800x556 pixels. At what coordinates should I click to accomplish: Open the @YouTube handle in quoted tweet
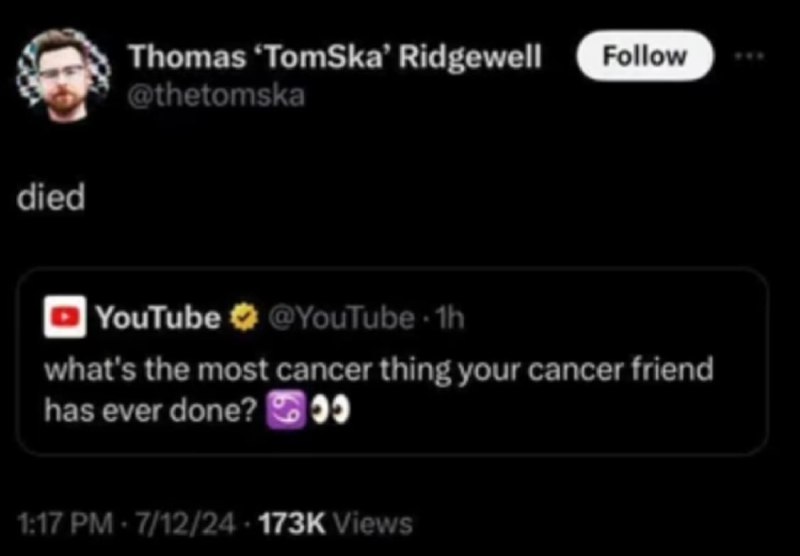pyautogui.click(x=340, y=318)
